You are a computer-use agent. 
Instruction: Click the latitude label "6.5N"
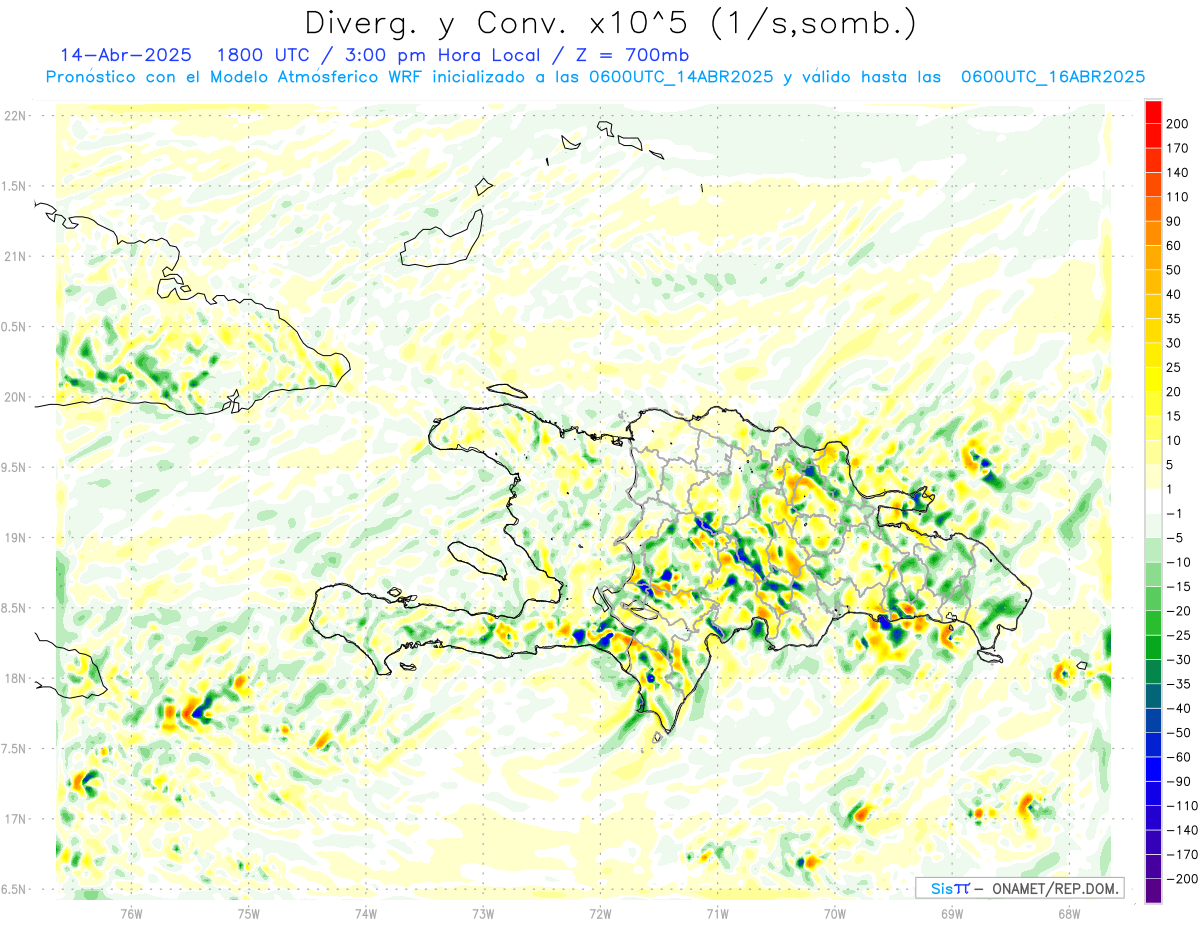coord(14,889)
